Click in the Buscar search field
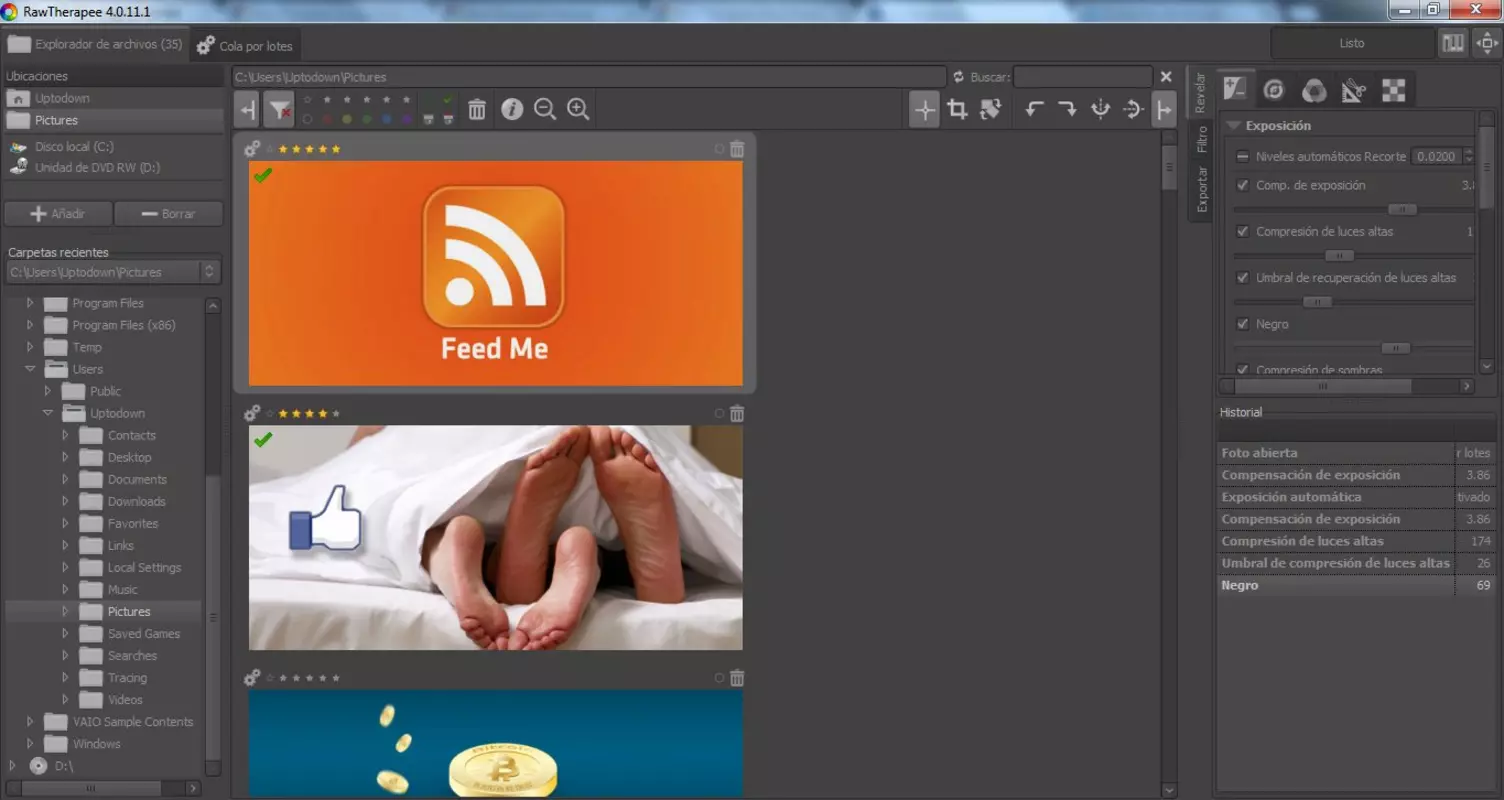1504x800 pixels. 1083,77
